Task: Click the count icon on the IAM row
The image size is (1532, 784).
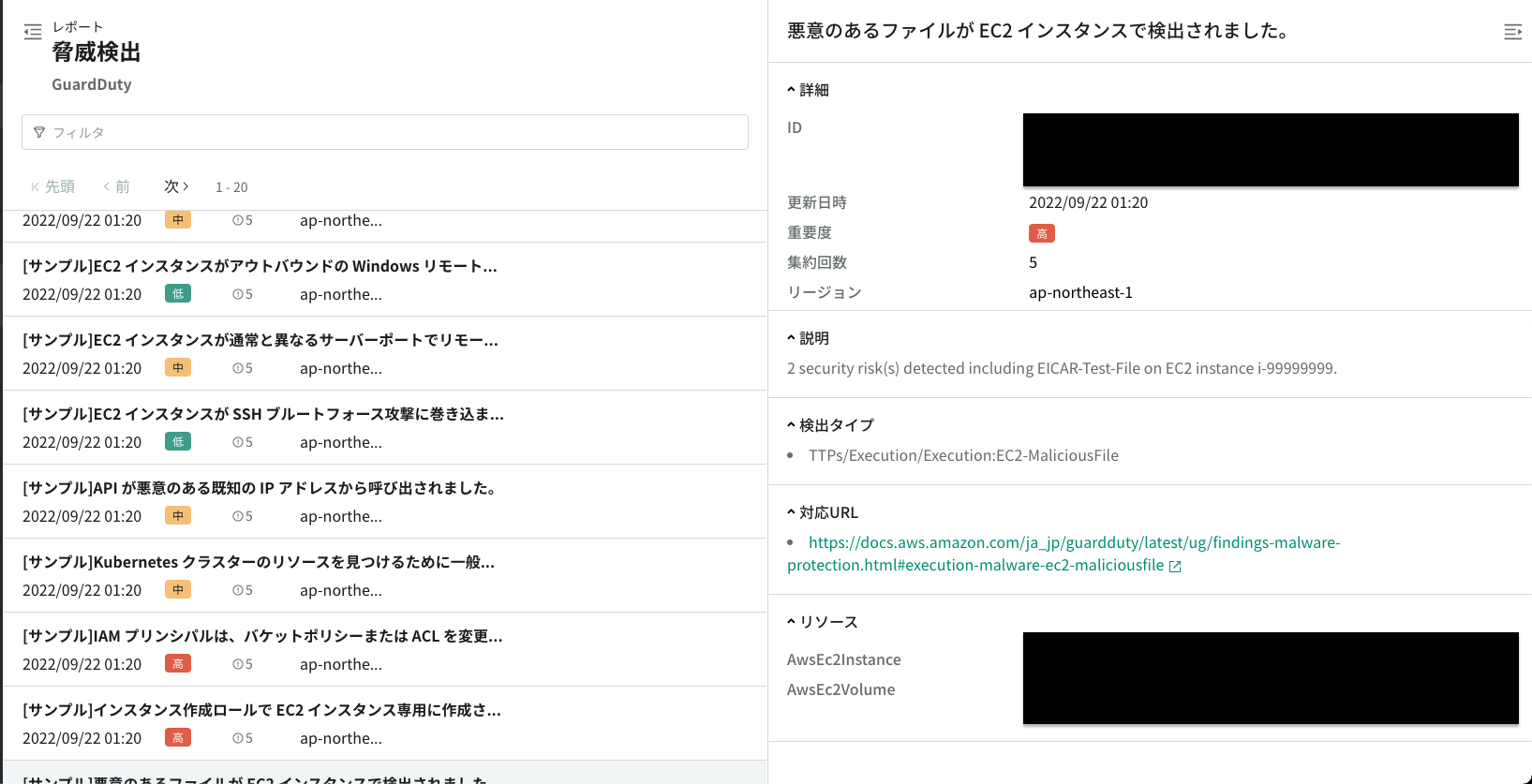Action: (238, 664)
